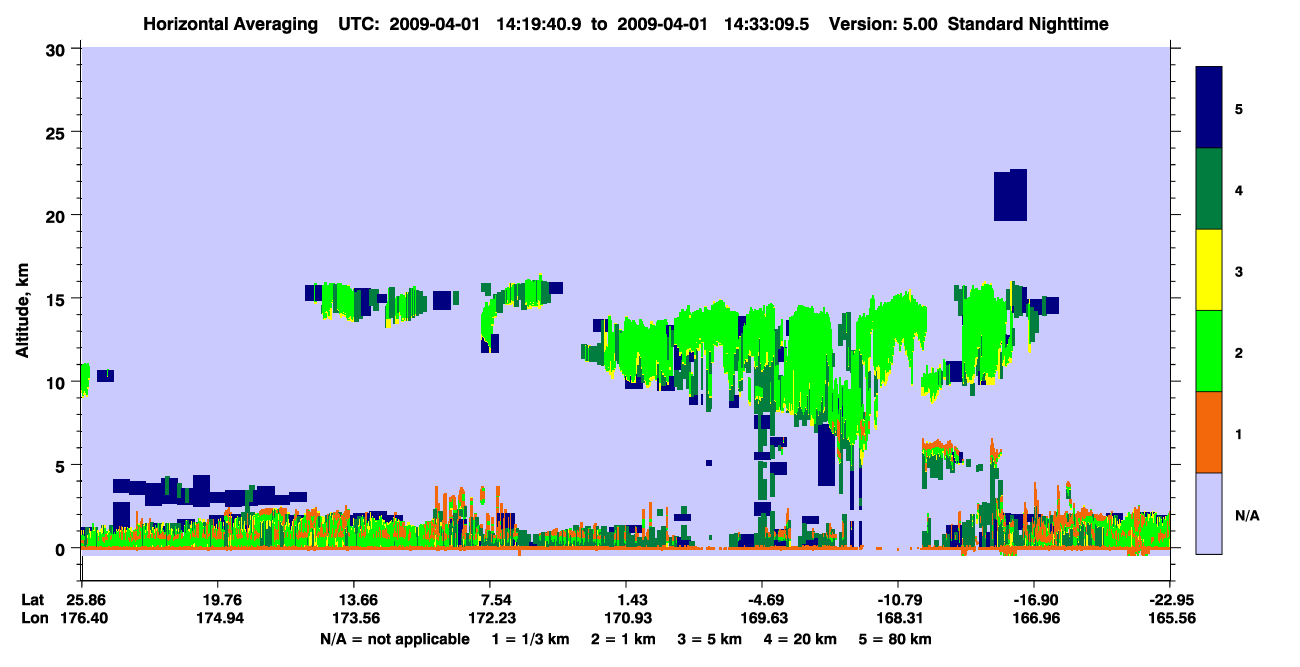This screenshot has height=667, width=1300.
Task: Click longitude value 172.23
Action: pos(490,618)
